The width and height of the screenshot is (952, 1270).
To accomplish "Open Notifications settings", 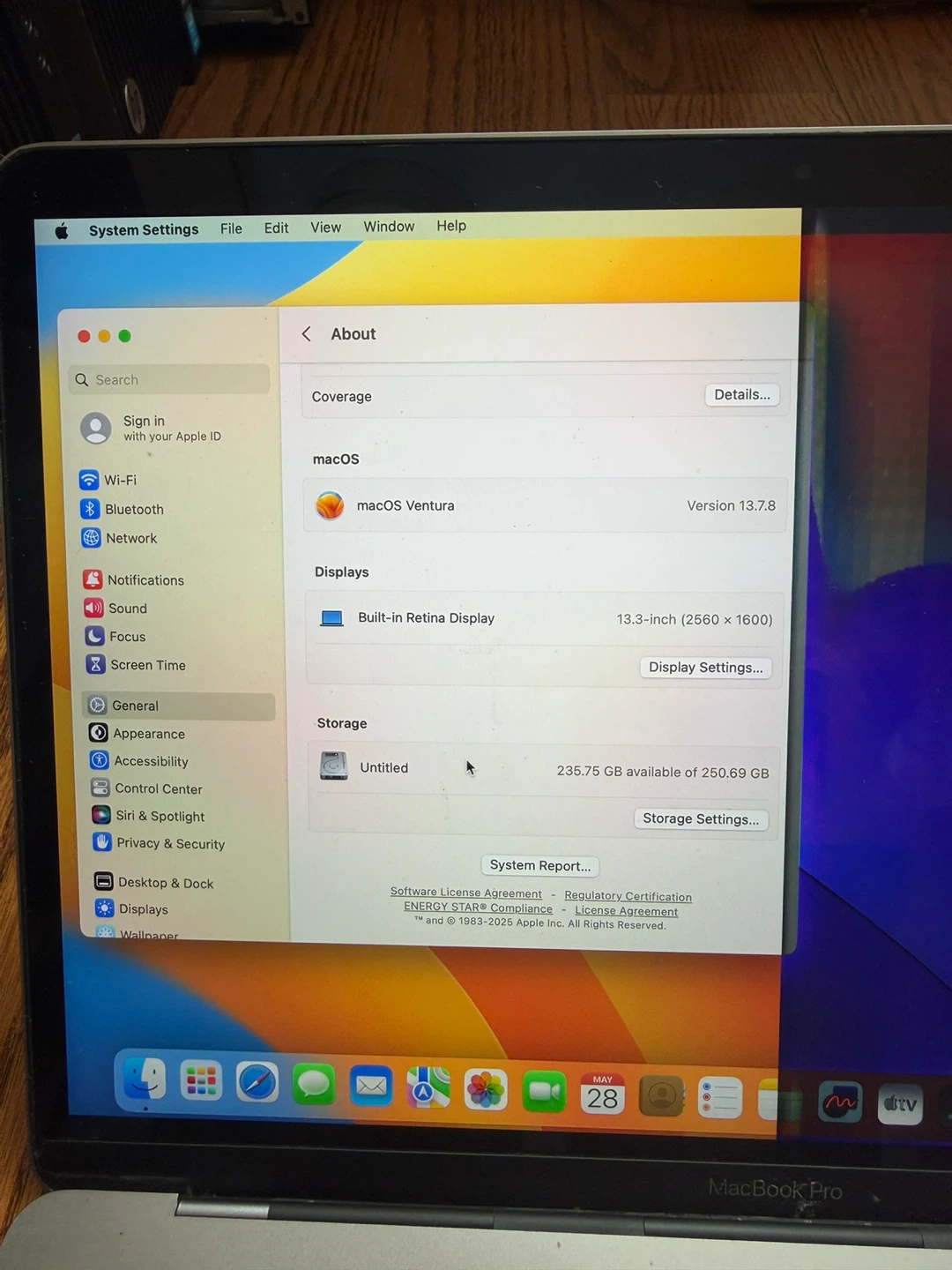I will pyautogui.click(x=134, y=579).
